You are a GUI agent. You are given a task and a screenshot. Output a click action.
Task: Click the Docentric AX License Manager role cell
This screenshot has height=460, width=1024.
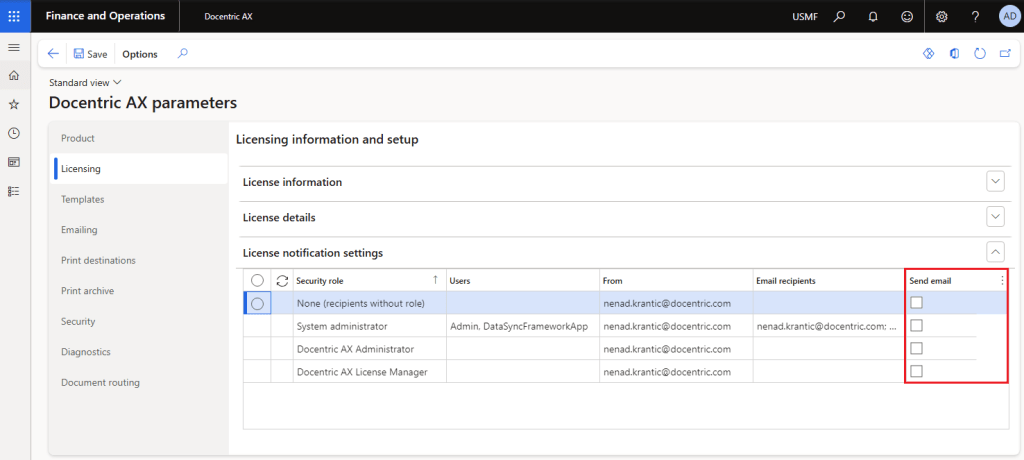pyautogui.click(x=370, y=372)
